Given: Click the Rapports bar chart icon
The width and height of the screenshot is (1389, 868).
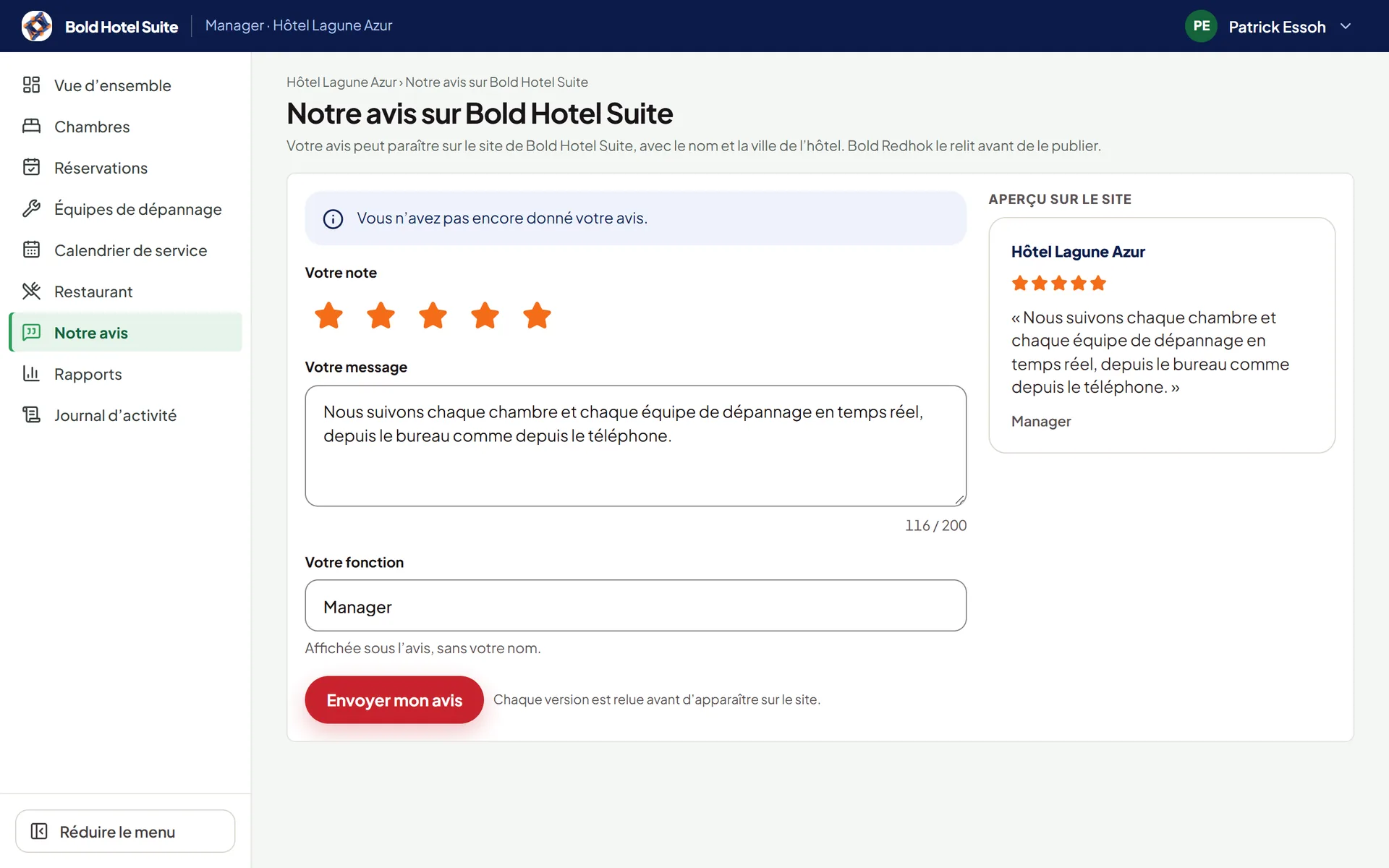Looking at the screenshot, I should point(31,374).
